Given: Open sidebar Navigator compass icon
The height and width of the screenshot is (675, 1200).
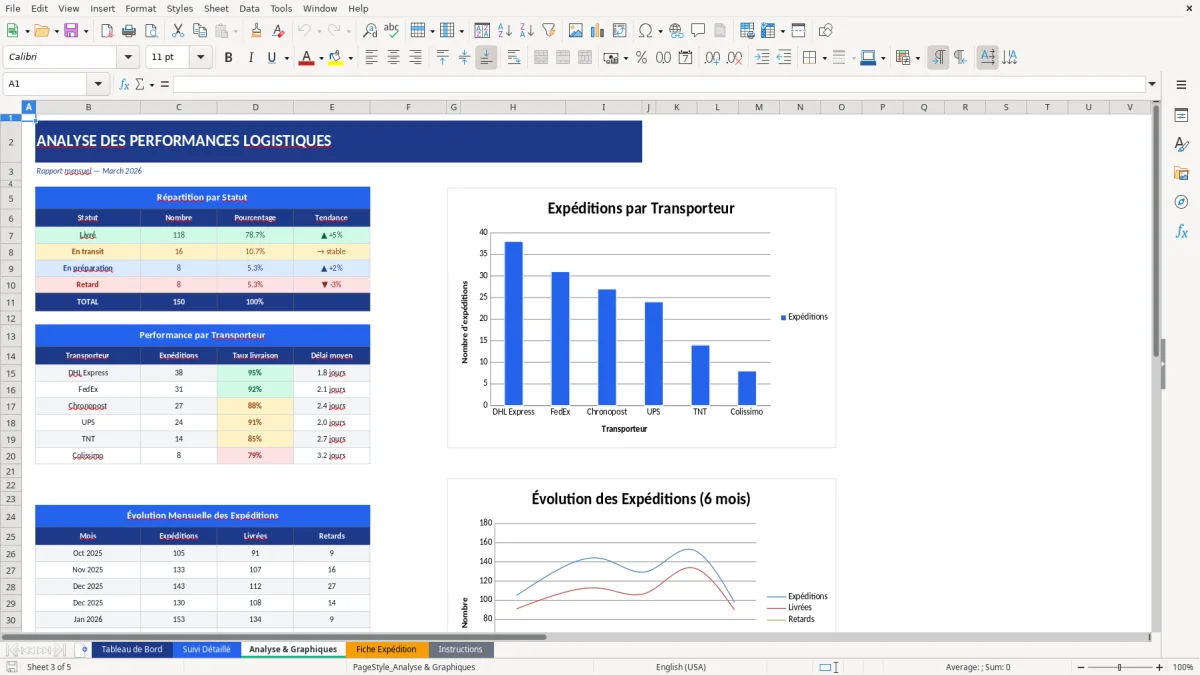Looking at the screenshot, I should coord(1181,202).
